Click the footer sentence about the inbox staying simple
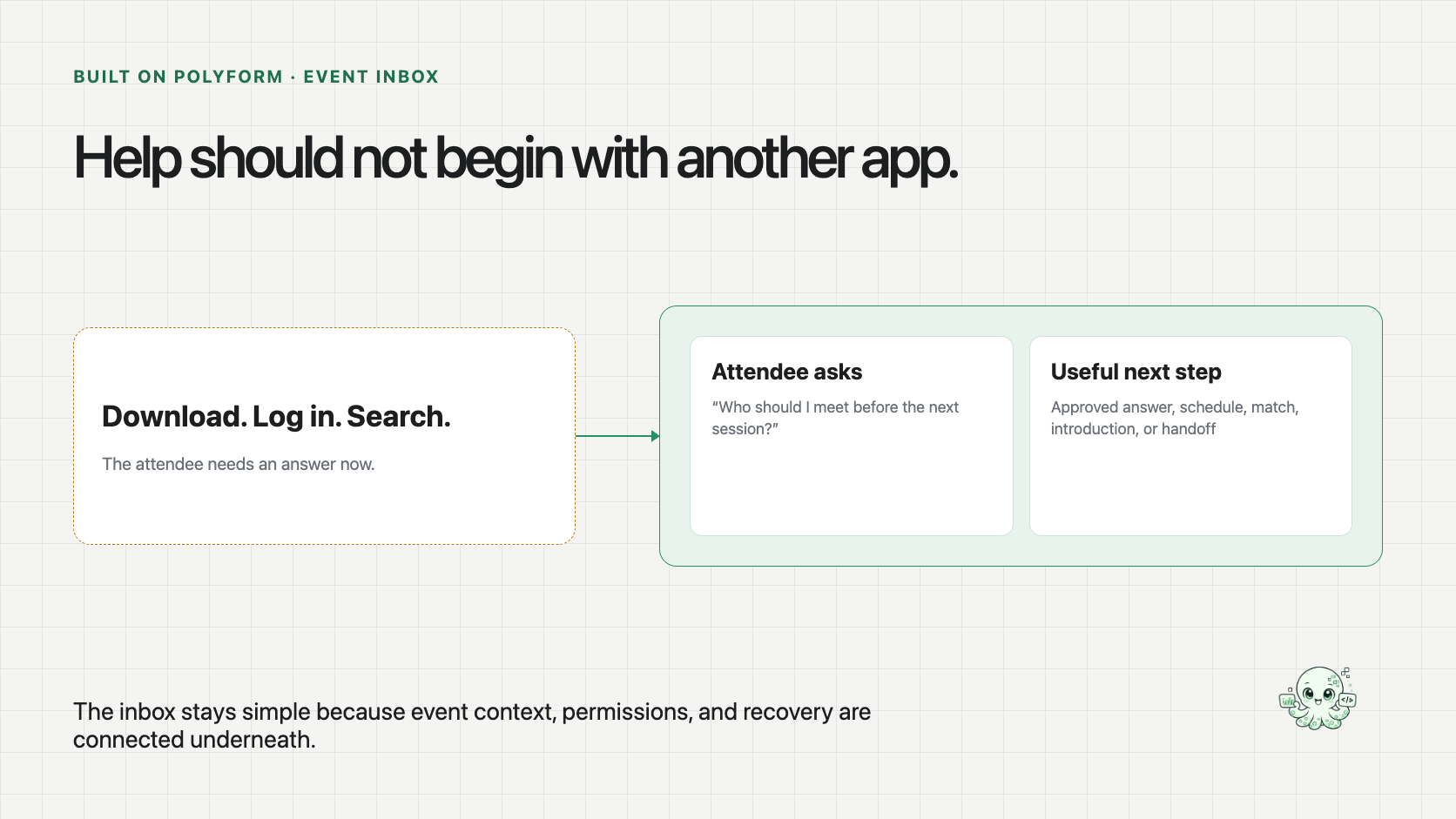Viewport: 1456px width, 819px height. point(472,726)
